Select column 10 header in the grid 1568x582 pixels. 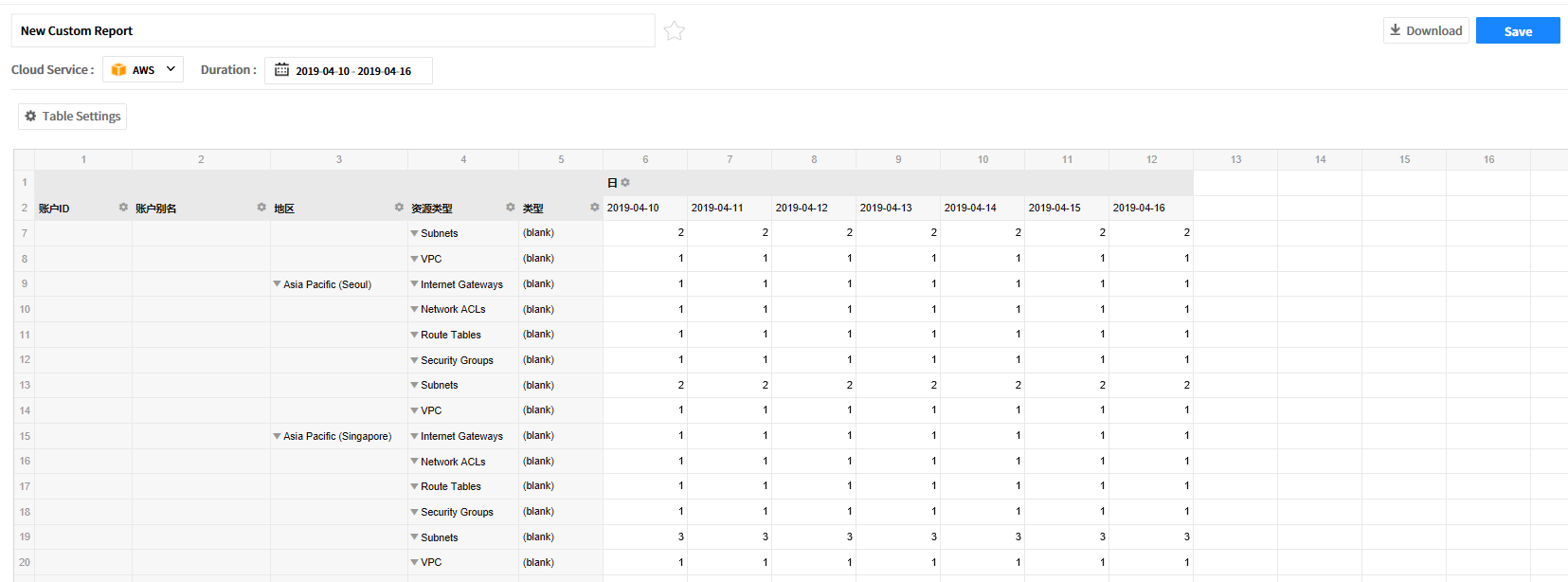[x=982, y=159]
